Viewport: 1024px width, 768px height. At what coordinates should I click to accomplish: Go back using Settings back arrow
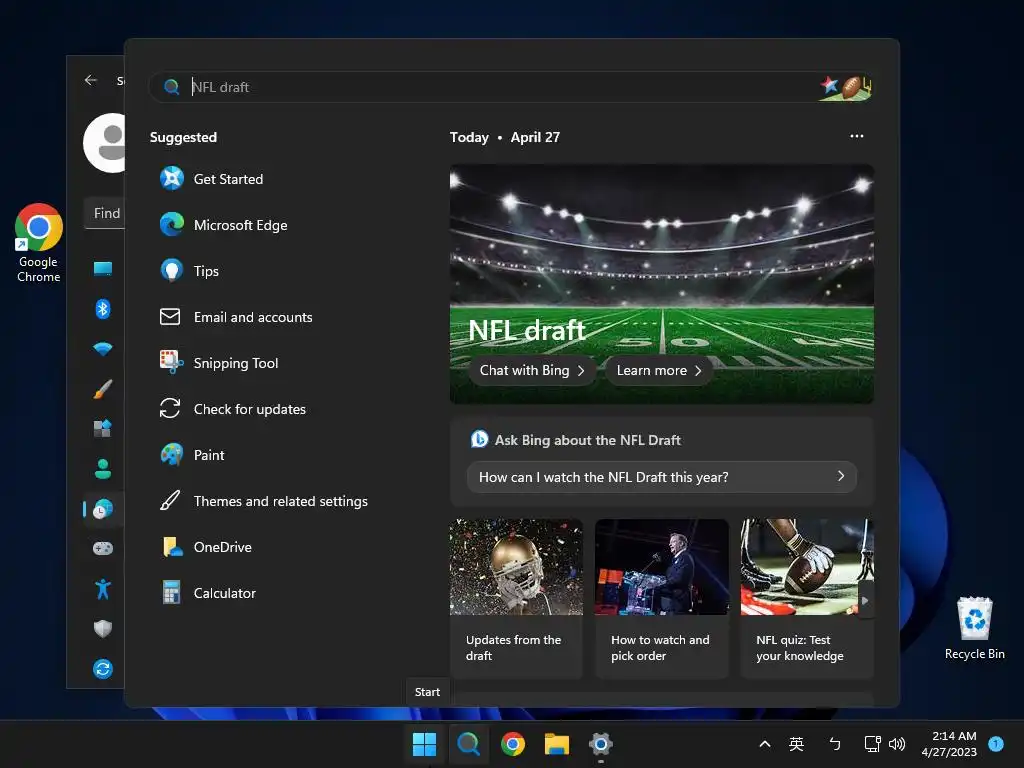[91, 80]
